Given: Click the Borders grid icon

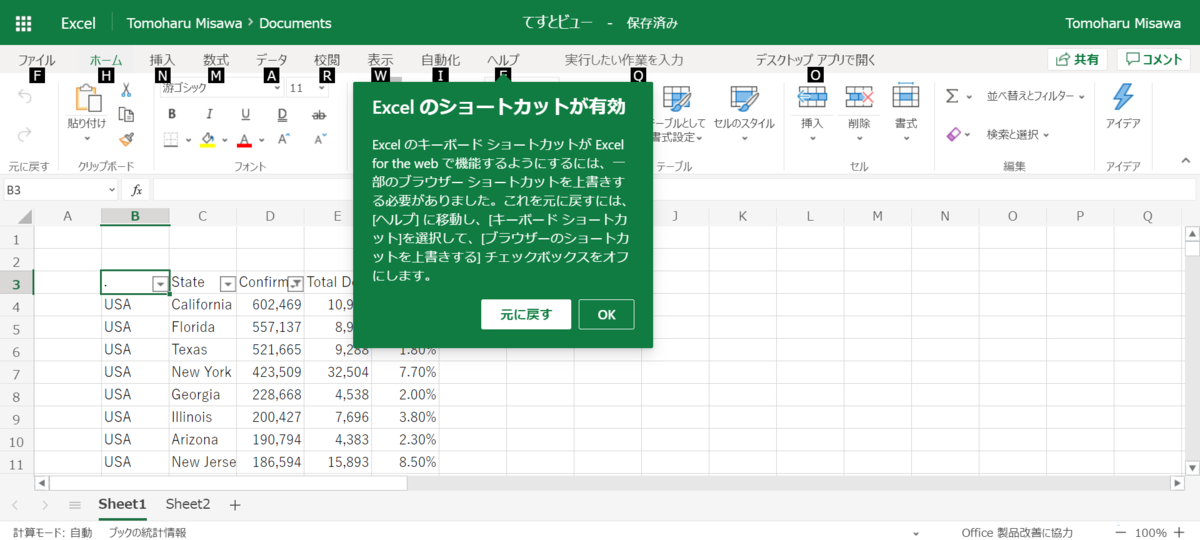Looking at the screenshot, I should tap(171, 140).
